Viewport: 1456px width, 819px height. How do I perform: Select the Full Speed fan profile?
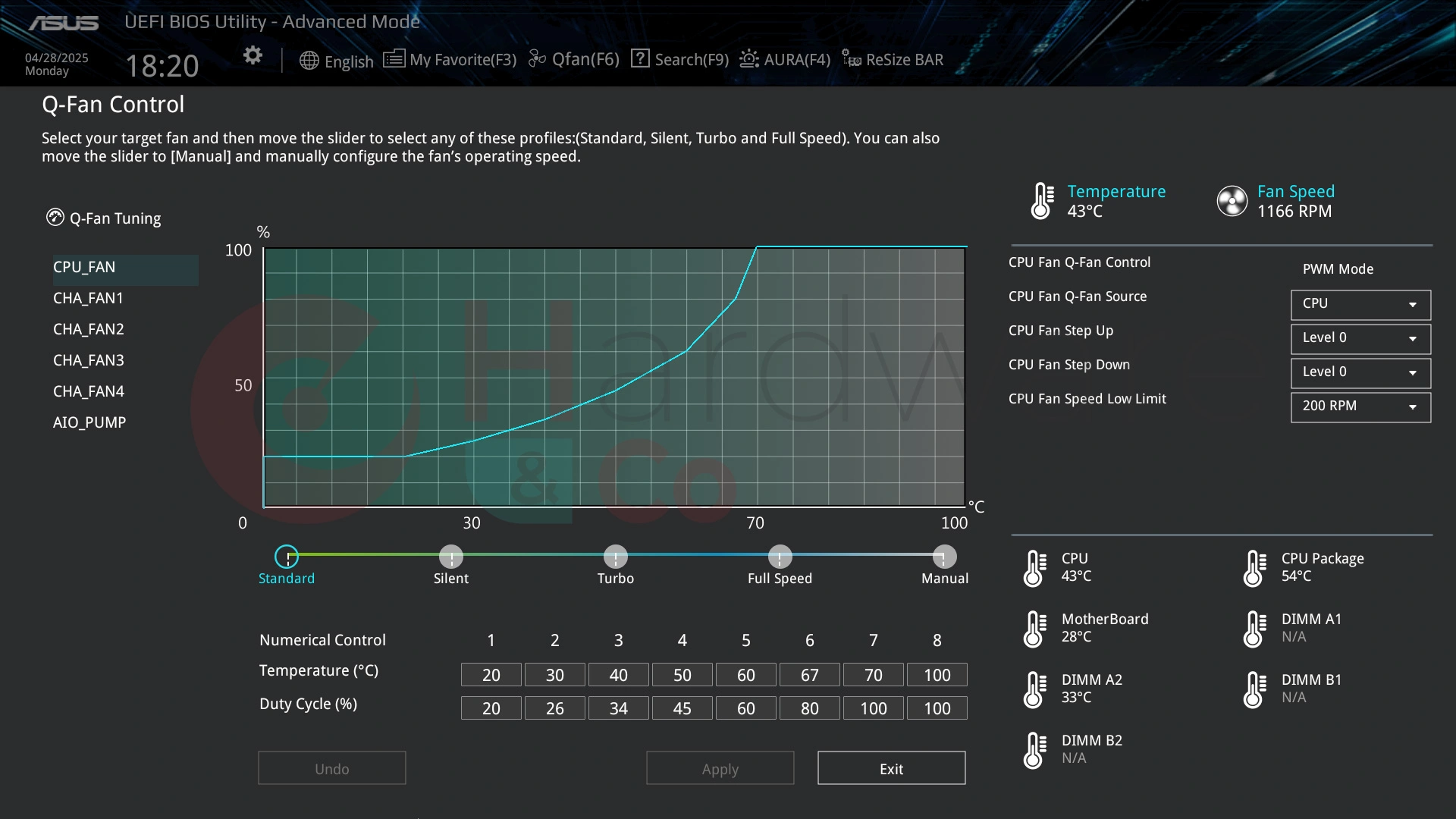(x=780, y=557)
